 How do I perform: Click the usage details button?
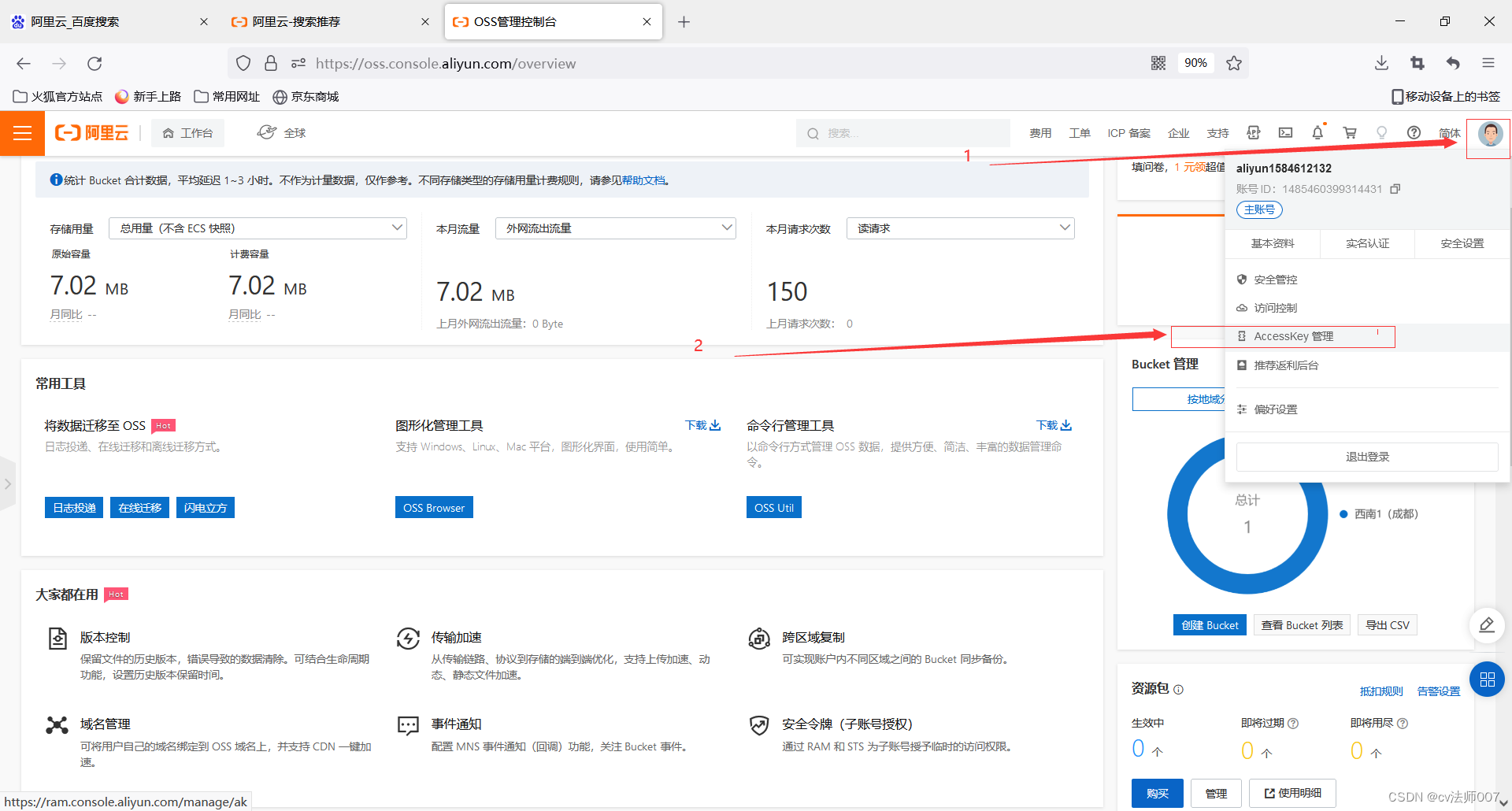pyautogui.click(x=1292, y=793)
